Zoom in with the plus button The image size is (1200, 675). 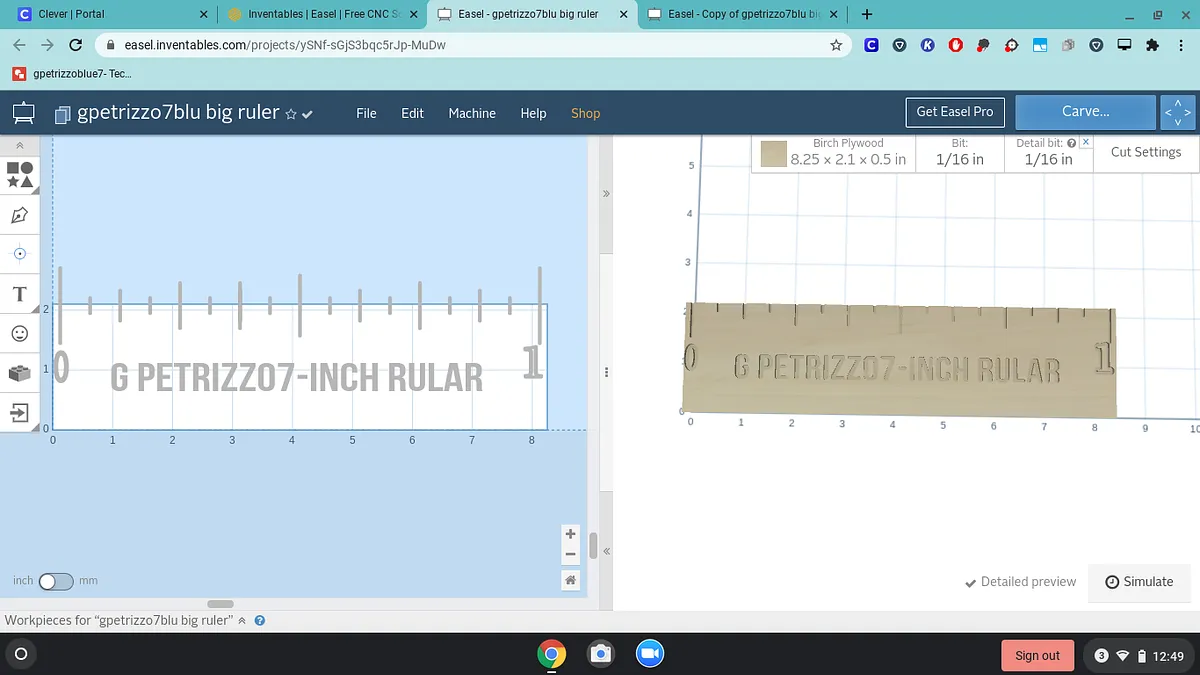point(570,534)
